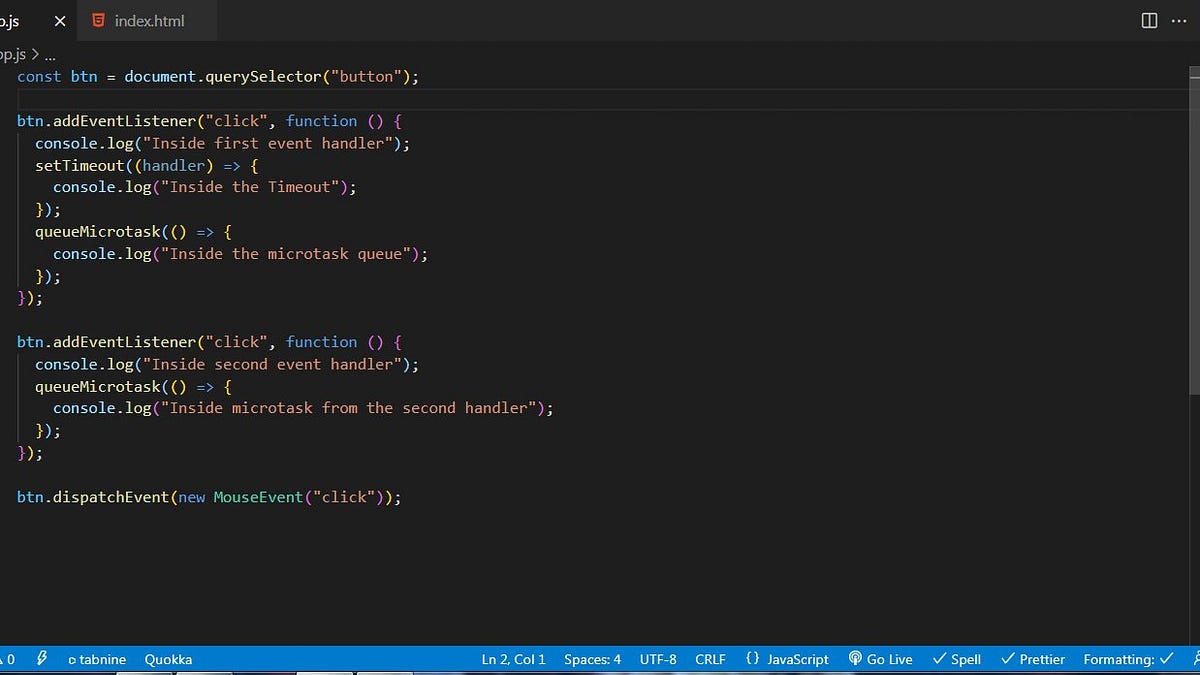This screenshot has width=1200, height=675.
Task: Toggle Prettier formatting status
Action: [x=1032, y=659]
